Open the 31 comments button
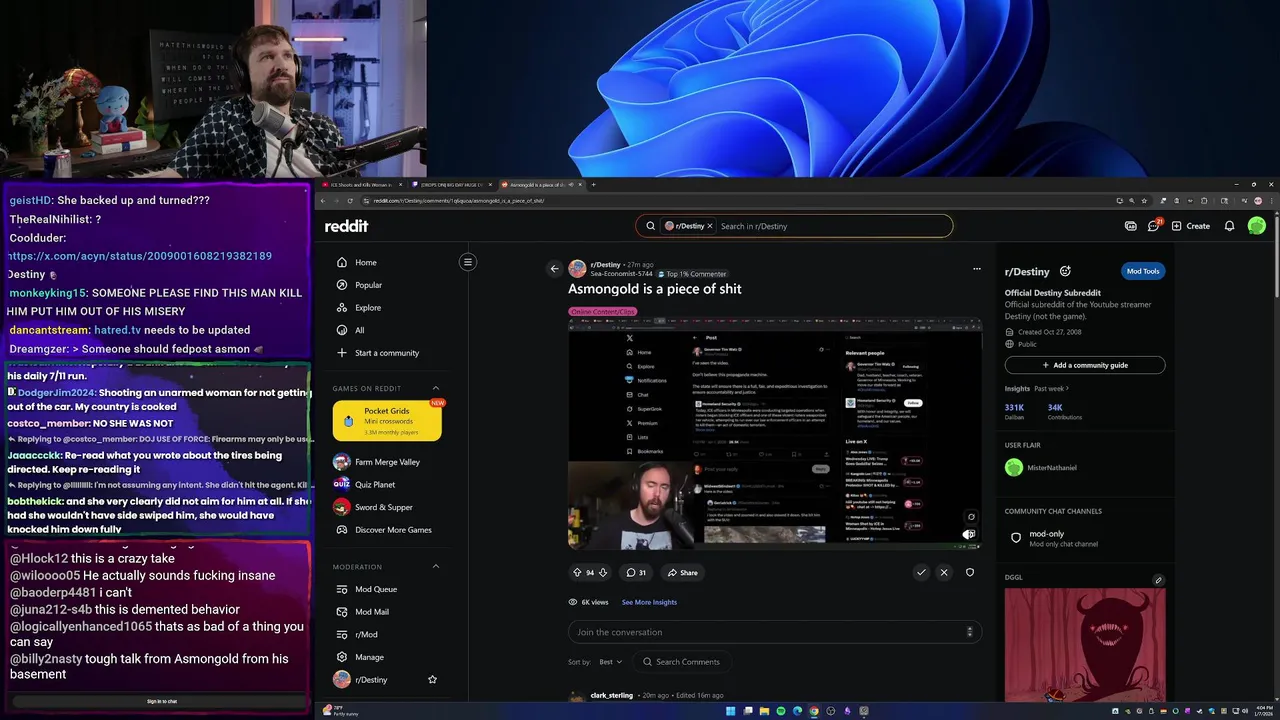The image size is (1280, 720). [x=636, y=573]
